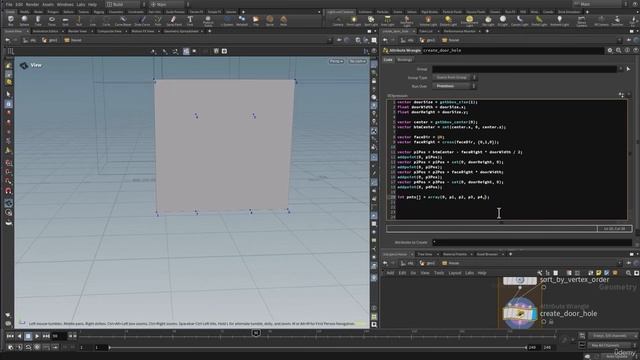Play timeline in reverse
640x360 pixels.
[x=19, y=336]
